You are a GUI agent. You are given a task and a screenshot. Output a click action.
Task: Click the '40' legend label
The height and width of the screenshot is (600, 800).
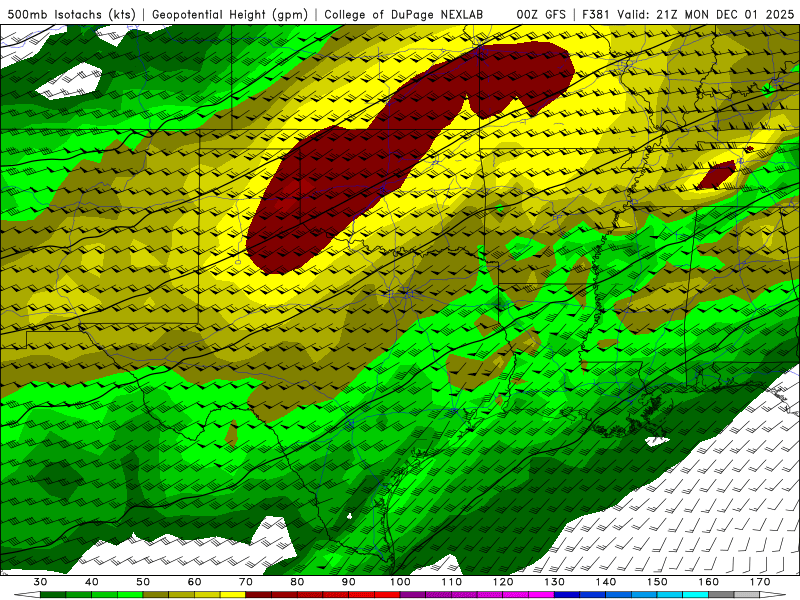(92, 582)
